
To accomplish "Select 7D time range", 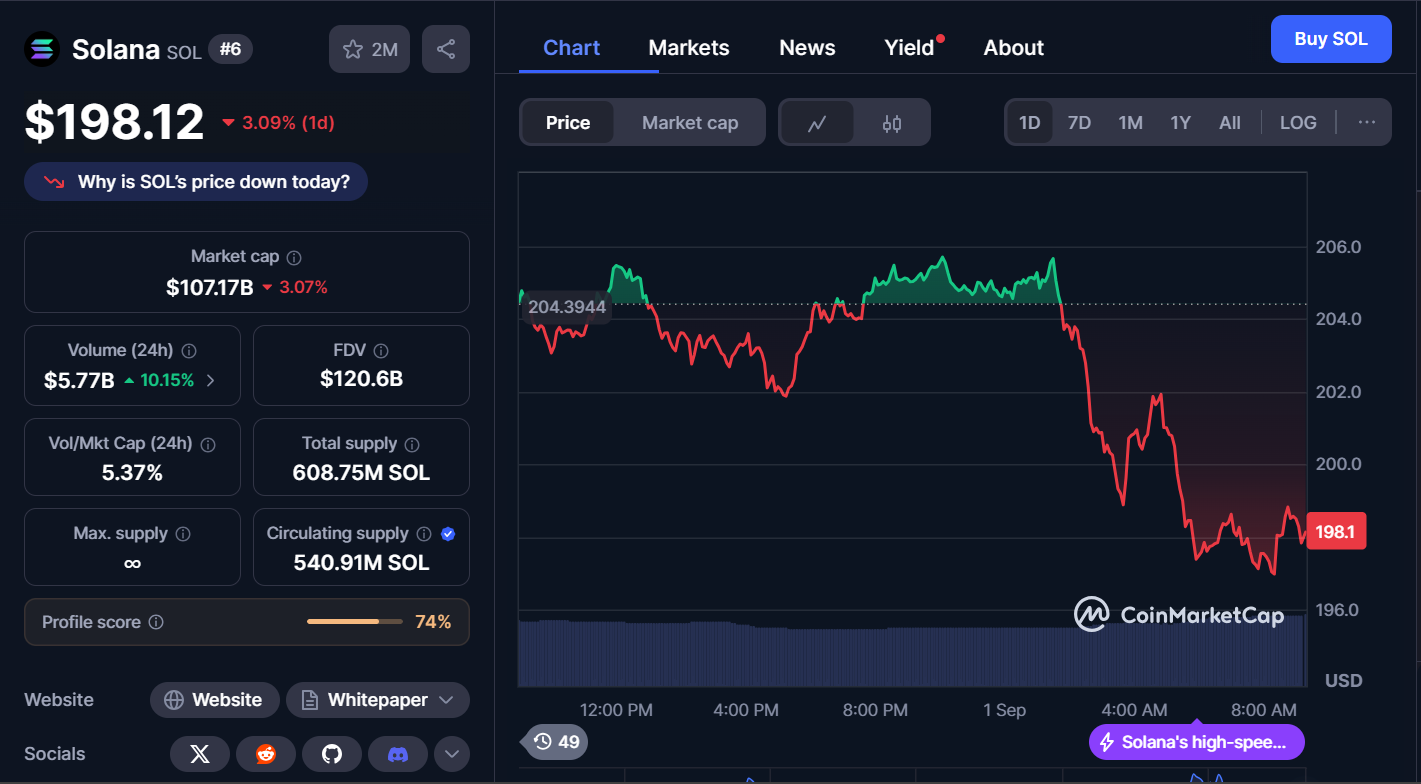I will click(x=1079, y=123).
